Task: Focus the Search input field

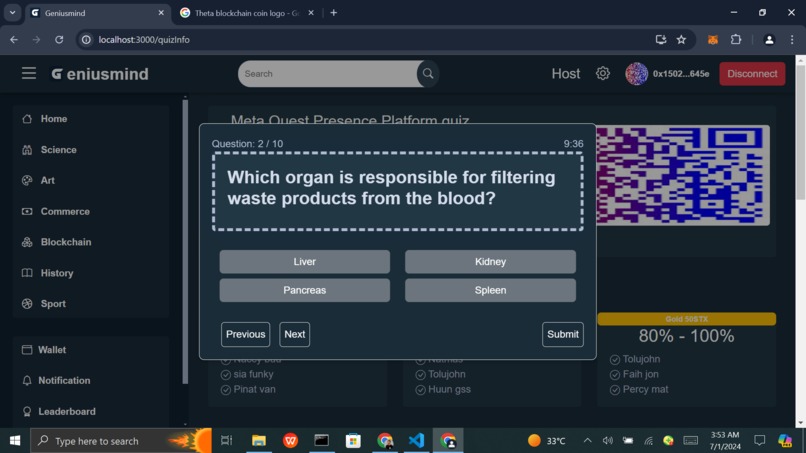Action: tap(329, 74)
